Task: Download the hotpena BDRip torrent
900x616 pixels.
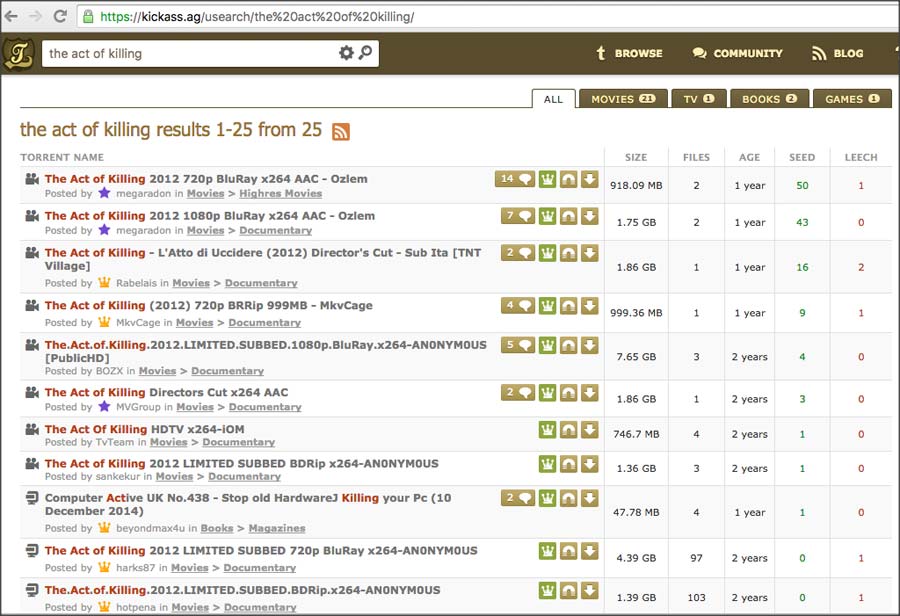Action: [589, 591]
